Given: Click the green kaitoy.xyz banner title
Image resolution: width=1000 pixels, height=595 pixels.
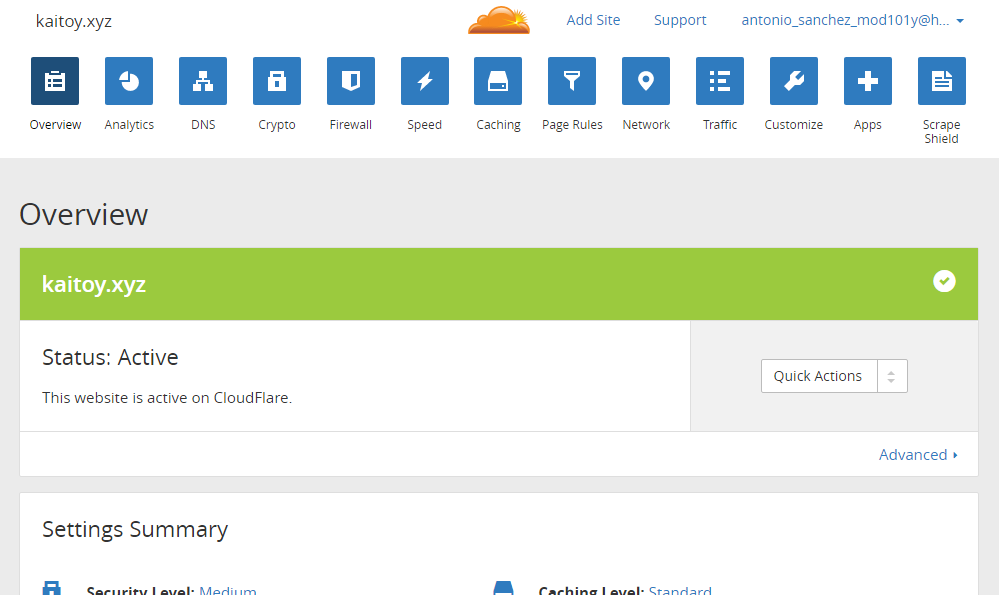Looking at the screenshot, I should pyautogui.click(x=94, y=284).
